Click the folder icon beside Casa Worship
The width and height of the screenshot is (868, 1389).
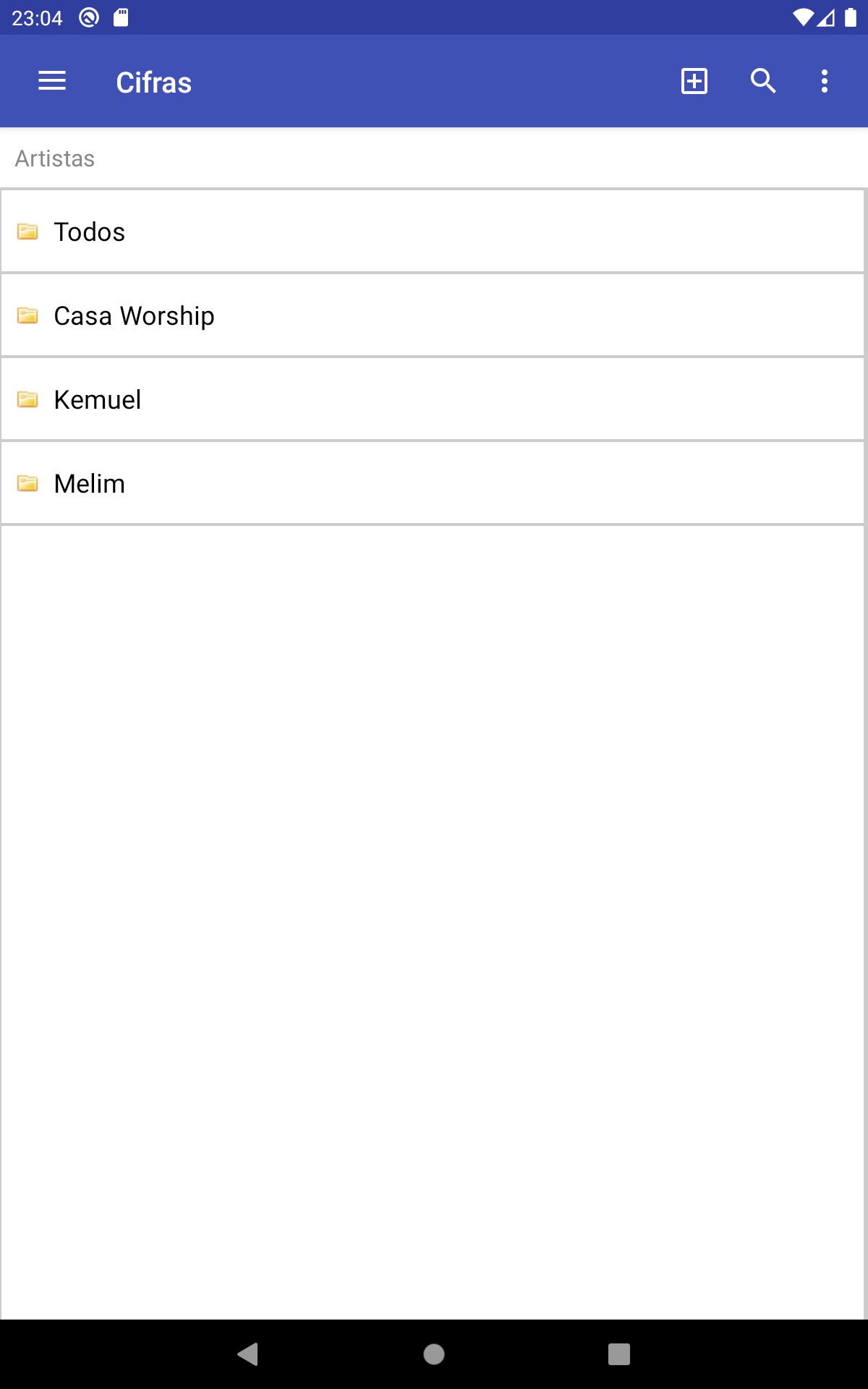coord(27,315)
